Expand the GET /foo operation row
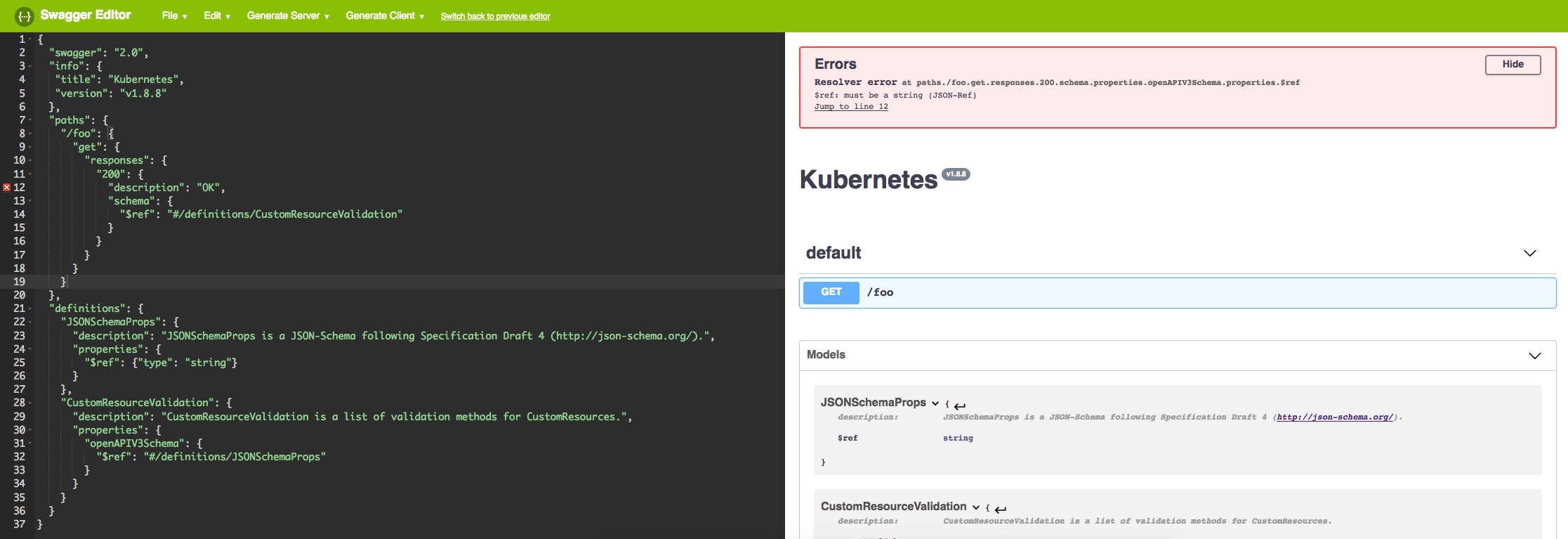1568x539 pixels. [x=1178, y=293]
